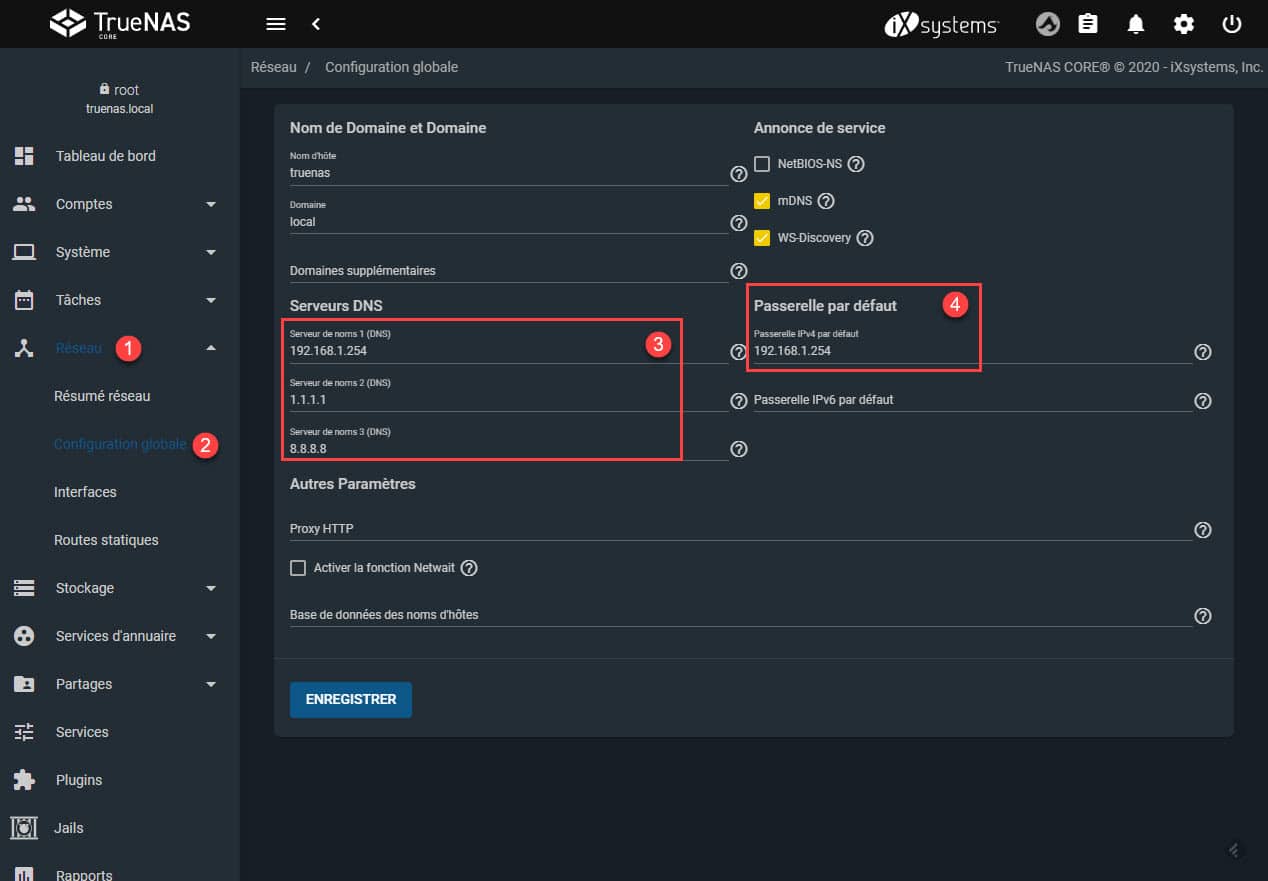
Task: Click the TrueCommand status icon
Action: tap(1047, 24)
